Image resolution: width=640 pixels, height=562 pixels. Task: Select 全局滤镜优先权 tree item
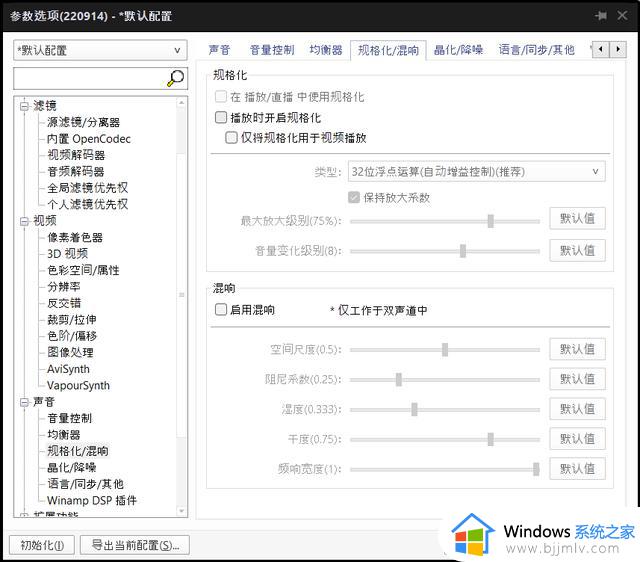(87, 188)
